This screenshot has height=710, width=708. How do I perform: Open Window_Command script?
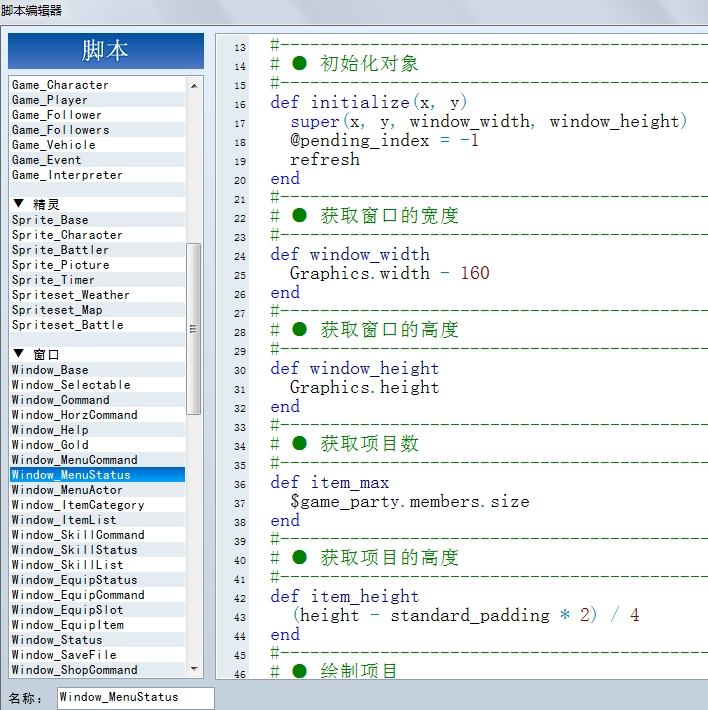pyautogui.click(x=97, y=399)
